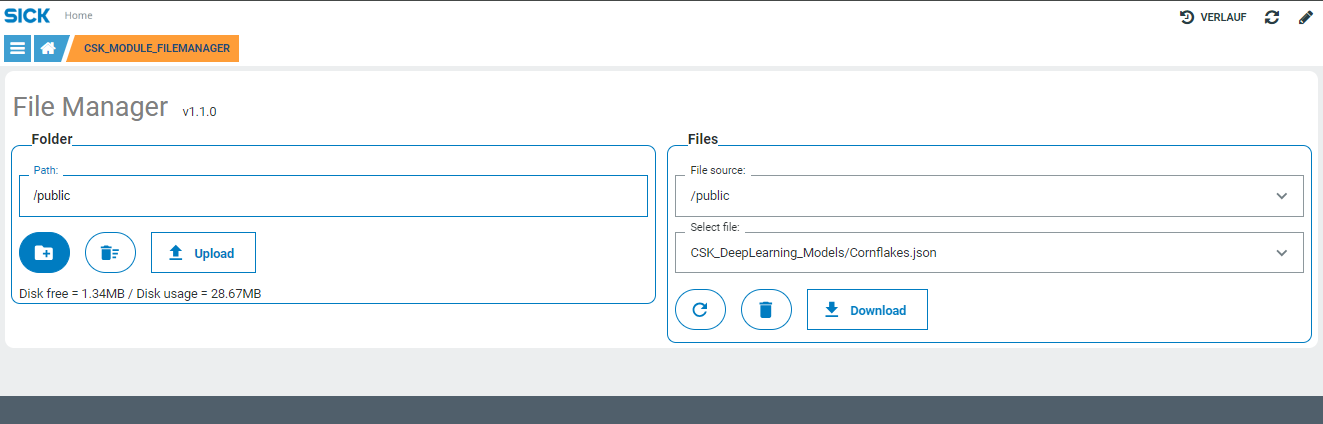Click the delete folder icon button

pyautogui.click(x=110, y=253)
